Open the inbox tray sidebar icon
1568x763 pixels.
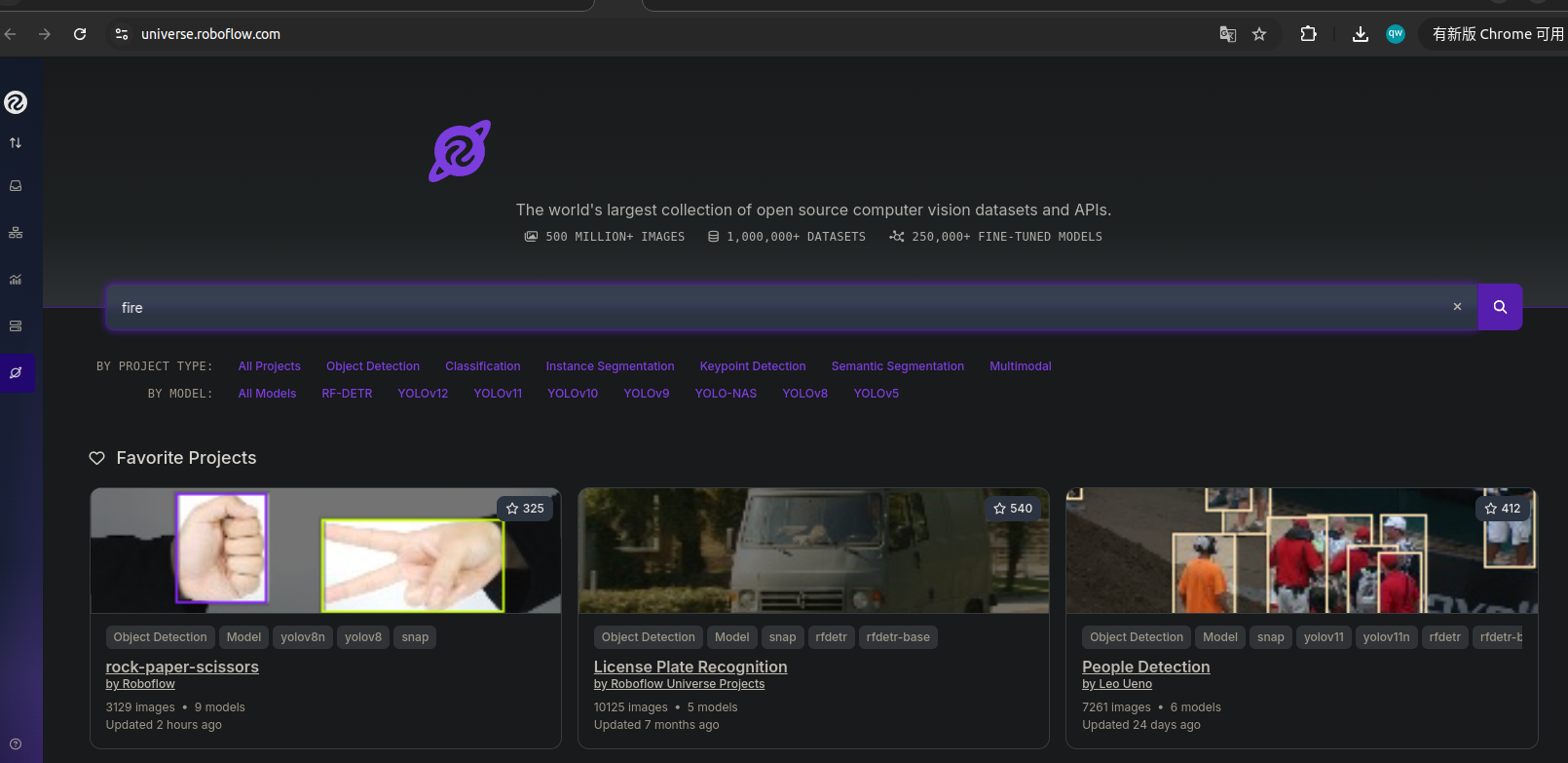pos(16,185)
